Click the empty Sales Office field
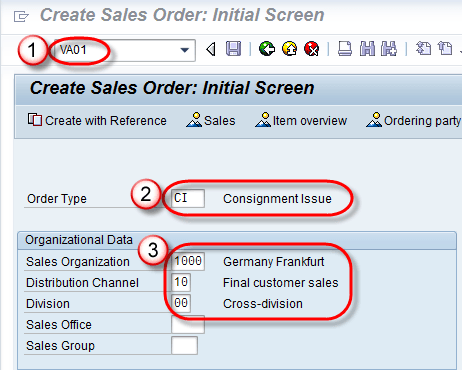Viewport: 462px width, 370px height. 188,324
